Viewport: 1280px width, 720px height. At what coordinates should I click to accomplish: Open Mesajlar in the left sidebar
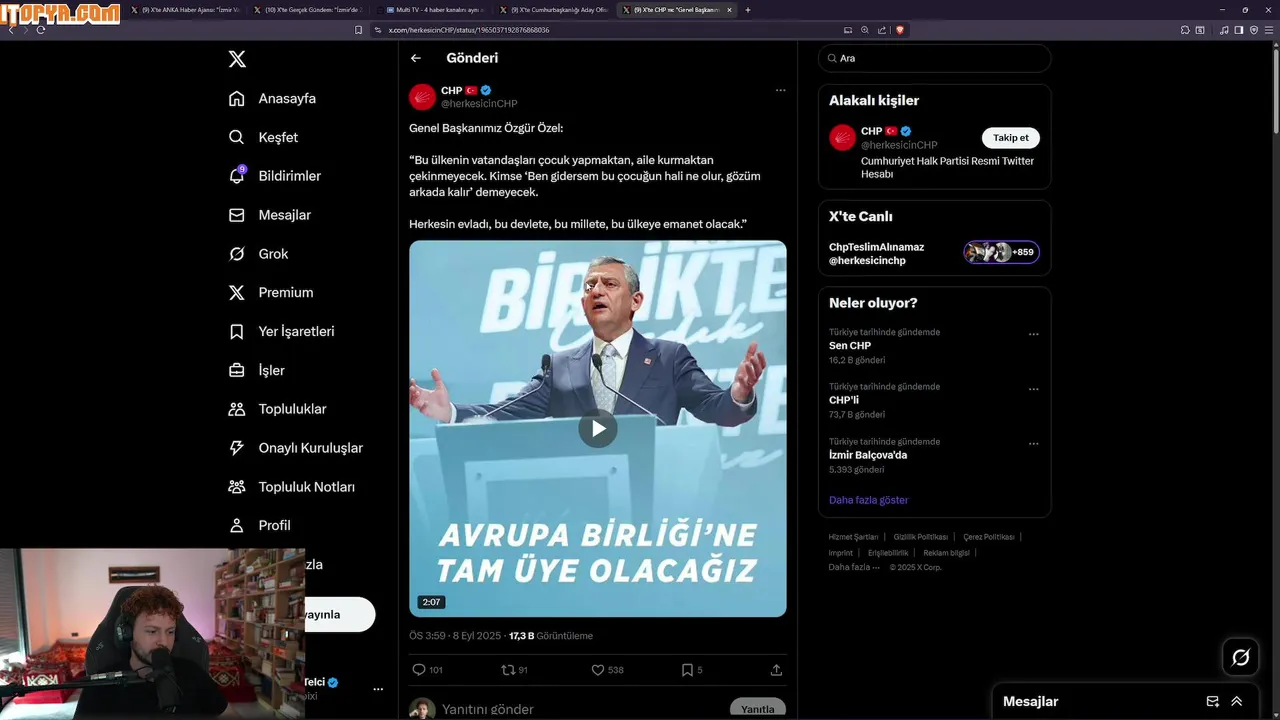coord(269,215)
